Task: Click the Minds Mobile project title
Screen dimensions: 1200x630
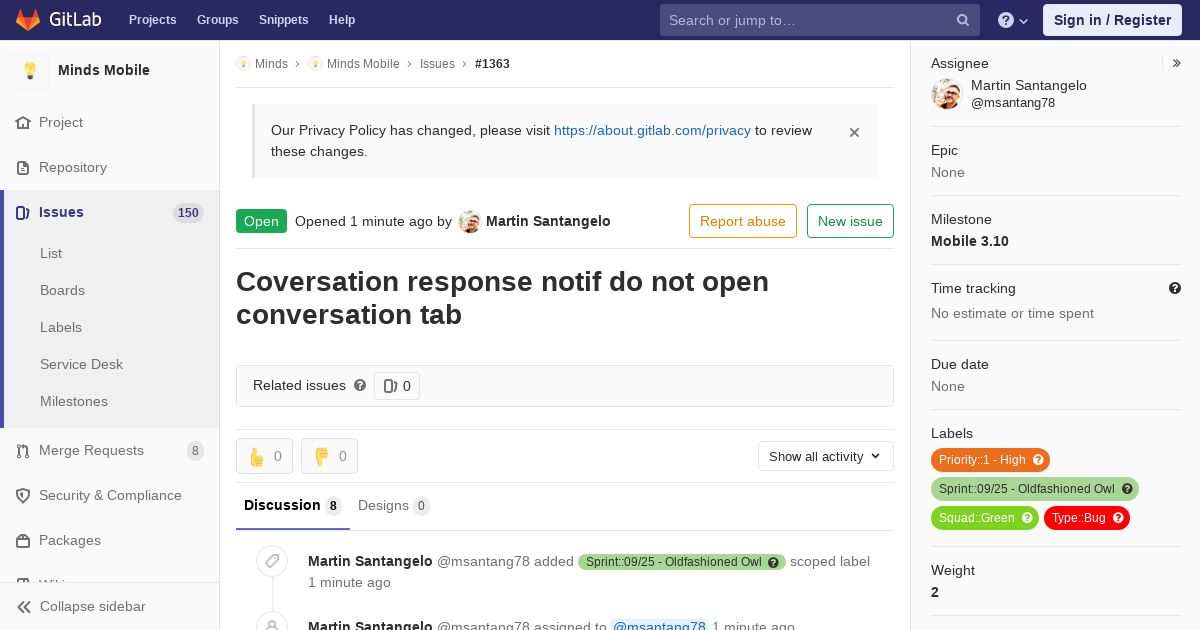Action: 104,70
